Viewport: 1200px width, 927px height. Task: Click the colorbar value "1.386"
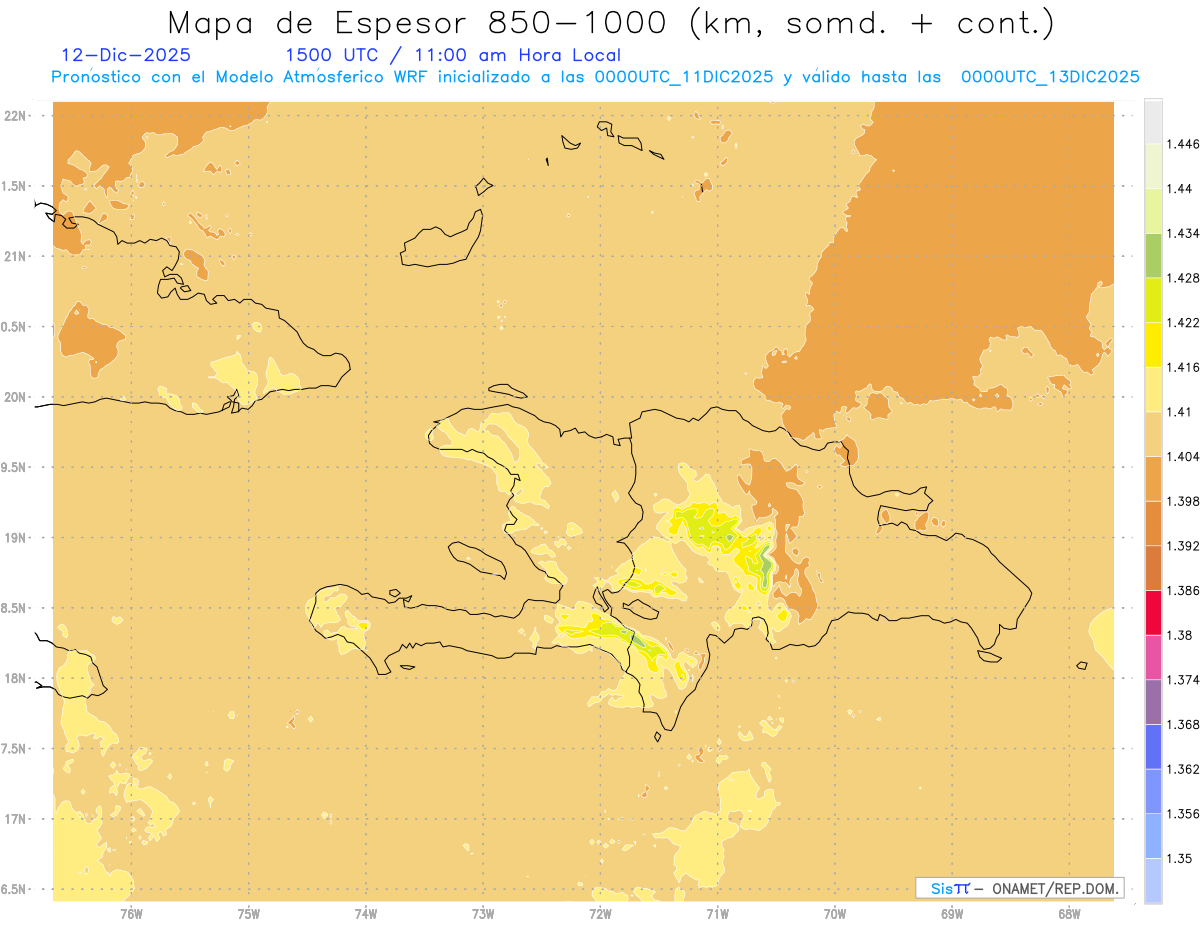pos(1182,590)
